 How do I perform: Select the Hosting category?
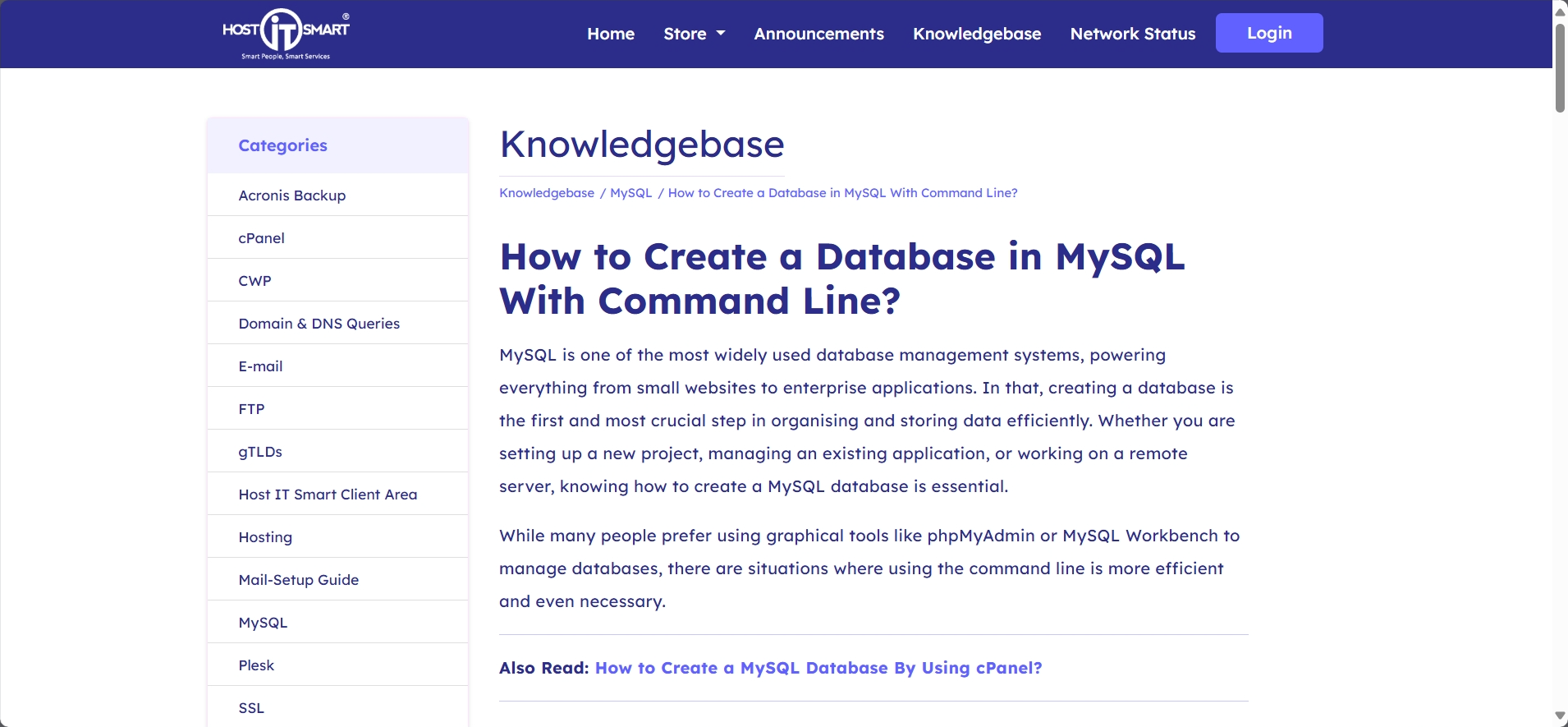(337, 537)
